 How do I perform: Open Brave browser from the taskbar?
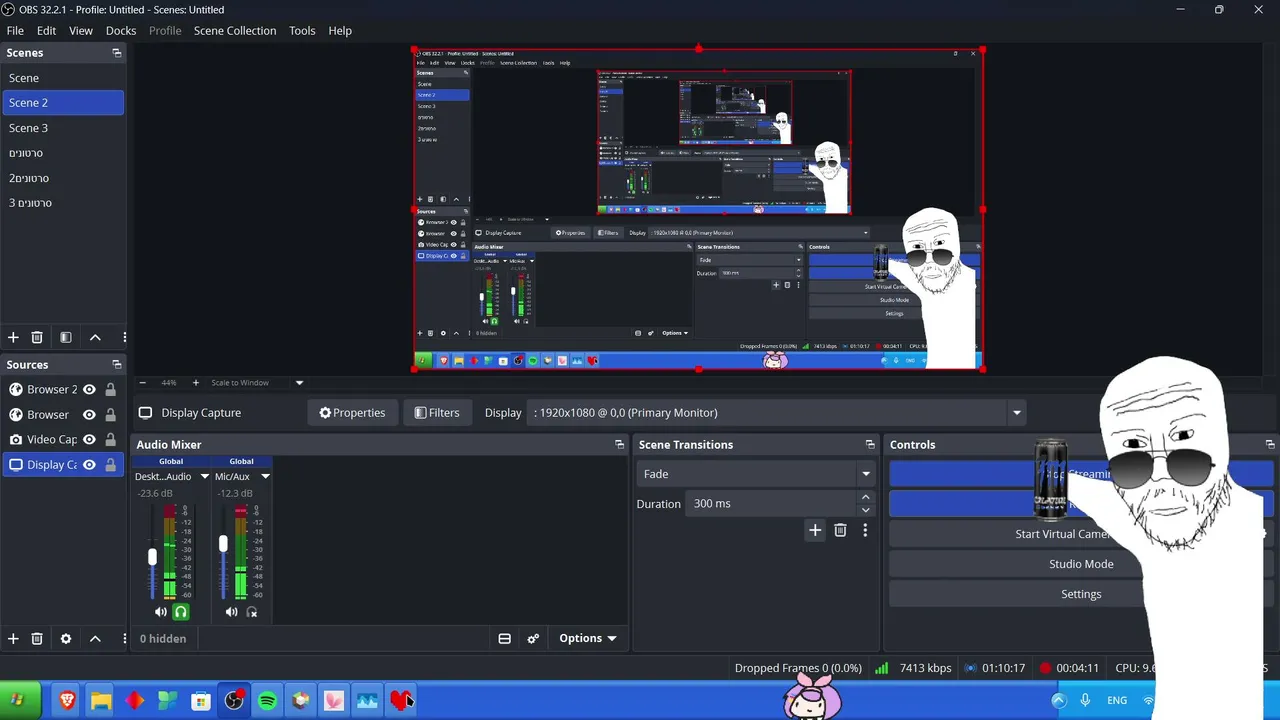point(67,701)
